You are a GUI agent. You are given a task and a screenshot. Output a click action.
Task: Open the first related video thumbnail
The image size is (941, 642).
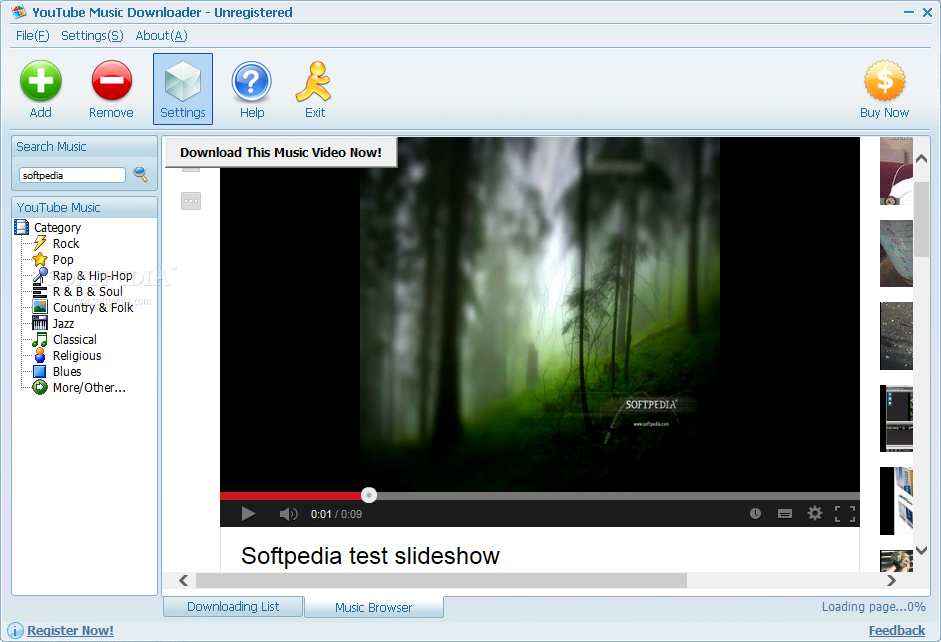pyautogui.click(x=896, y=171)
